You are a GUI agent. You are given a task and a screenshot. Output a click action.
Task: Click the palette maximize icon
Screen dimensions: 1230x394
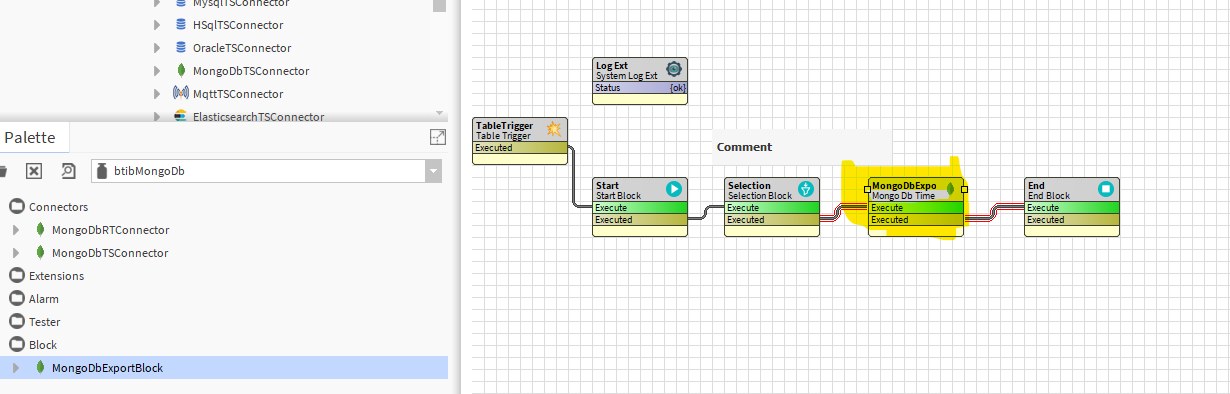[x=437, y=138]
